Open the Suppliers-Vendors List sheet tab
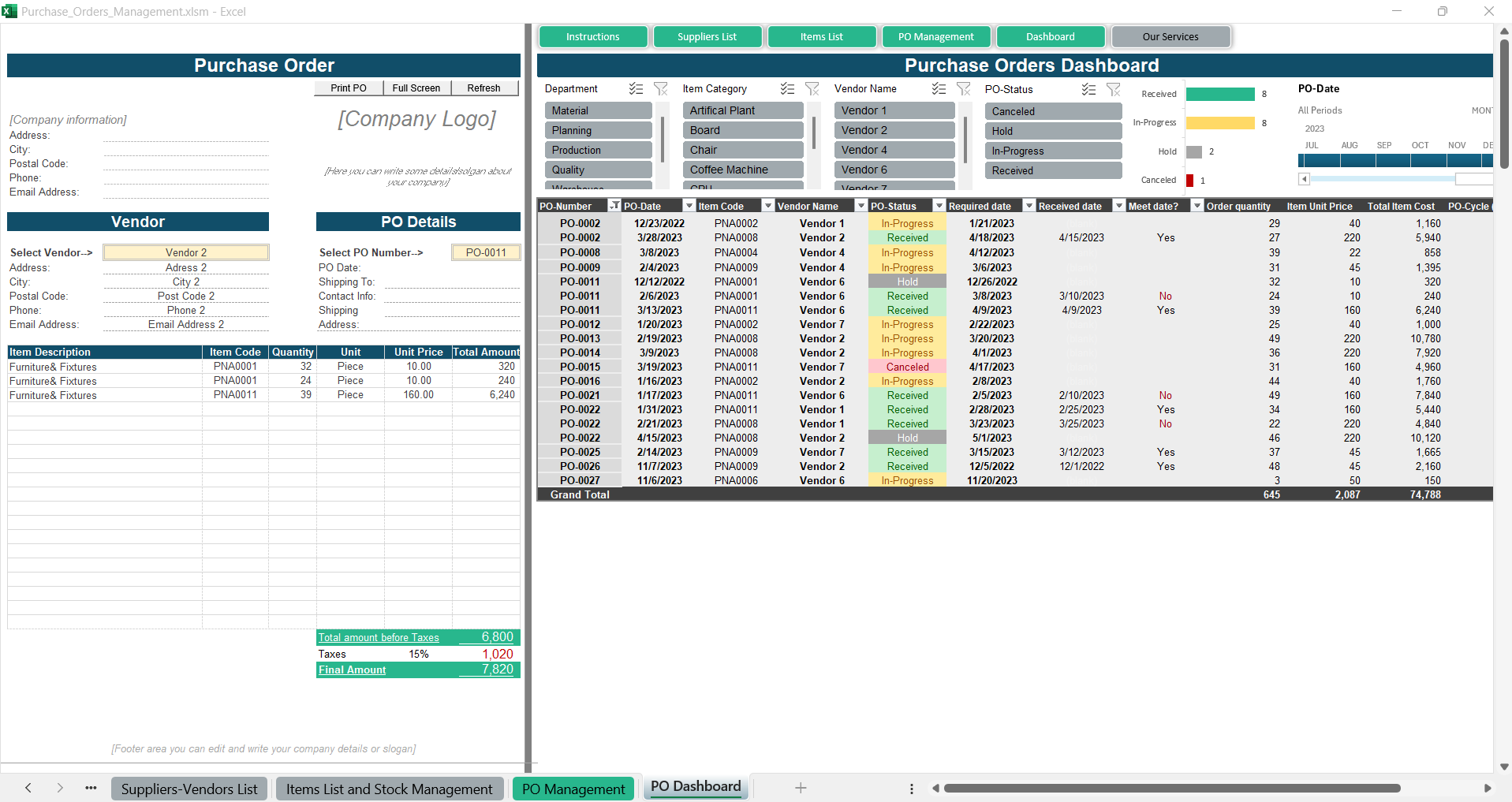1512x802 pixels. (189, 789)
